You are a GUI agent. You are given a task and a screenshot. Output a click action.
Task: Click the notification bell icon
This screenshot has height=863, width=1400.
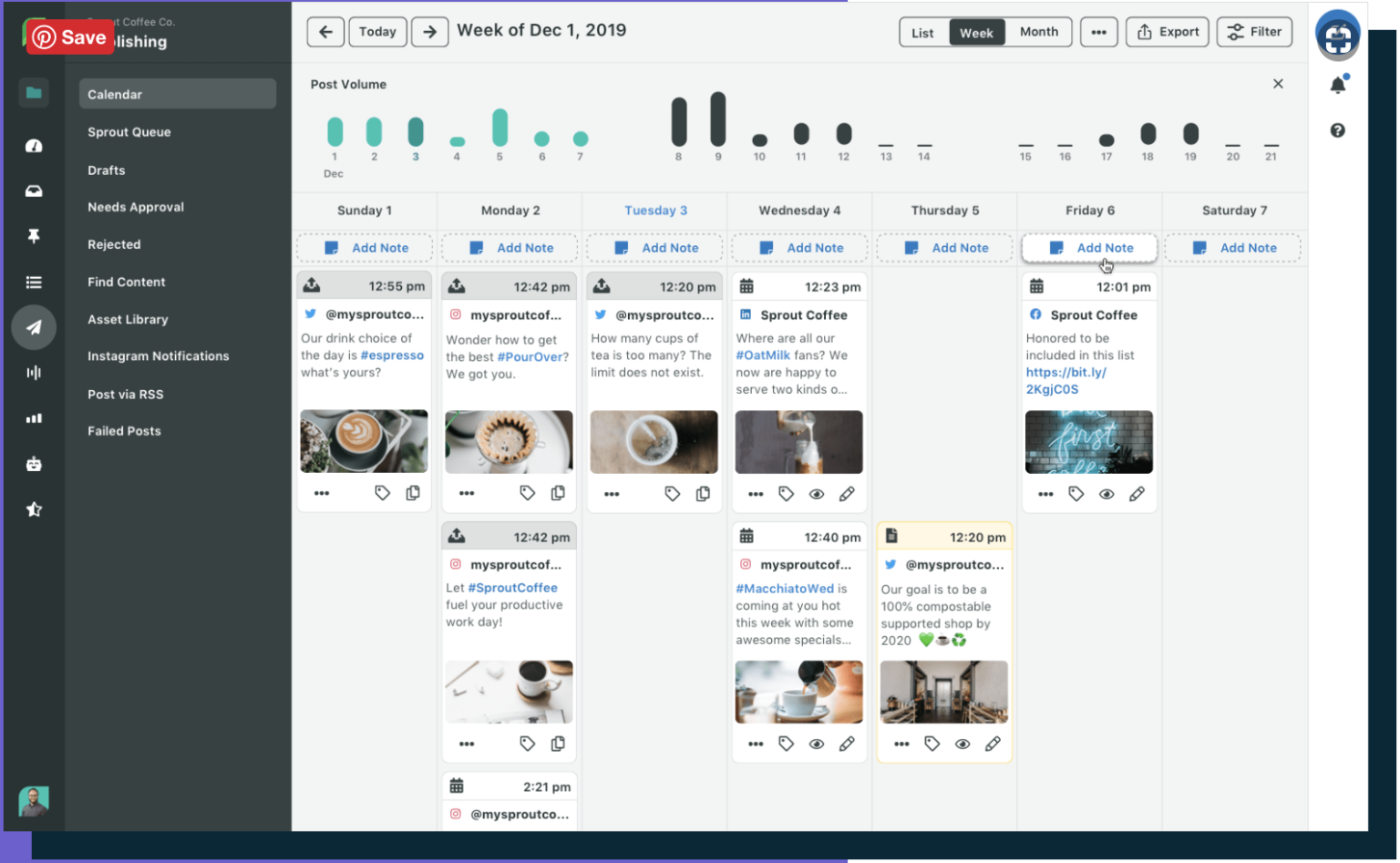(1337, 83)
